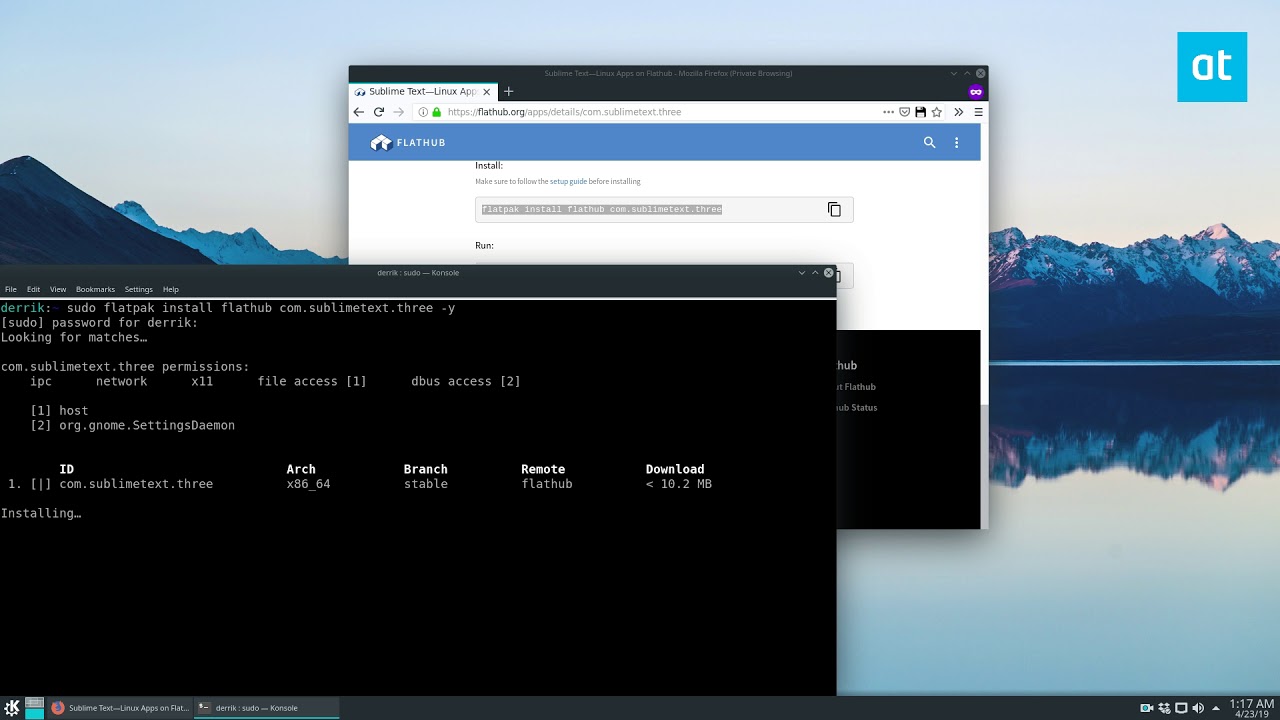Image resolution: width=1280 pixels, height=720 pixels.
Task: Click 'Installing…' line in Konsole
Action: point(41,513)
